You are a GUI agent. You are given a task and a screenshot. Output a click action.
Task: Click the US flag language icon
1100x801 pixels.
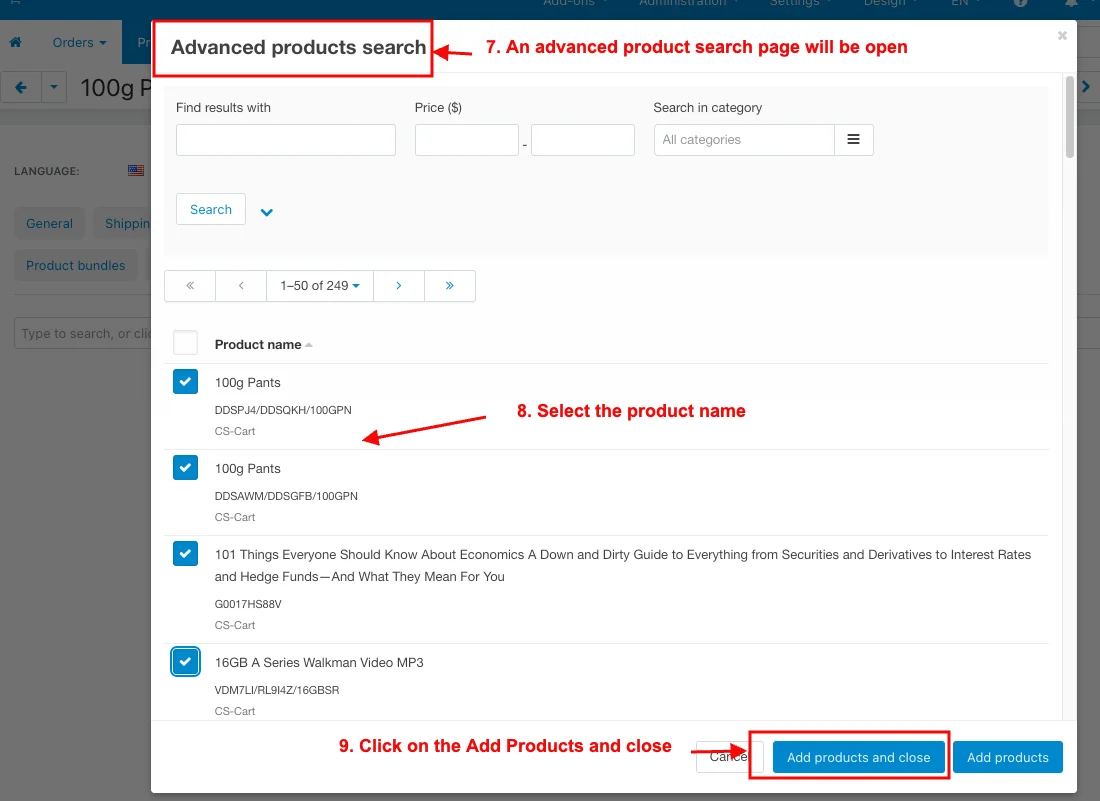point(136,170)
